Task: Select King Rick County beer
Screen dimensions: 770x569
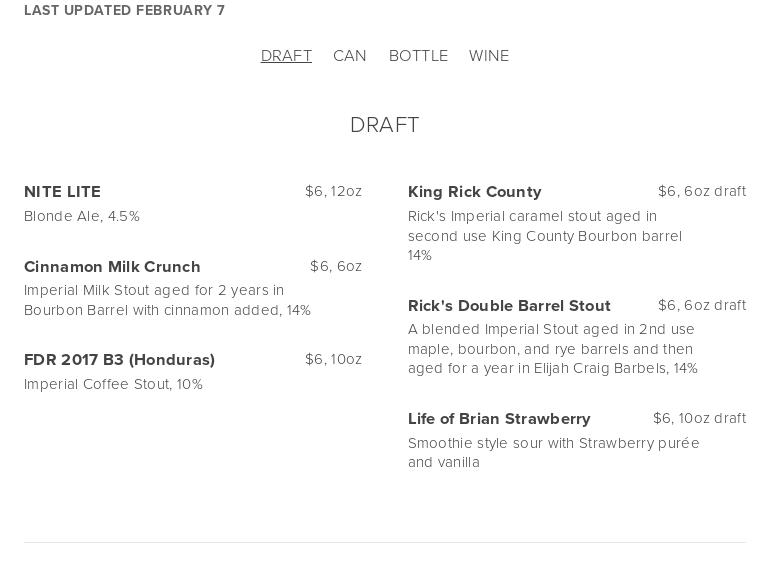Action: (x=474, y=192)
